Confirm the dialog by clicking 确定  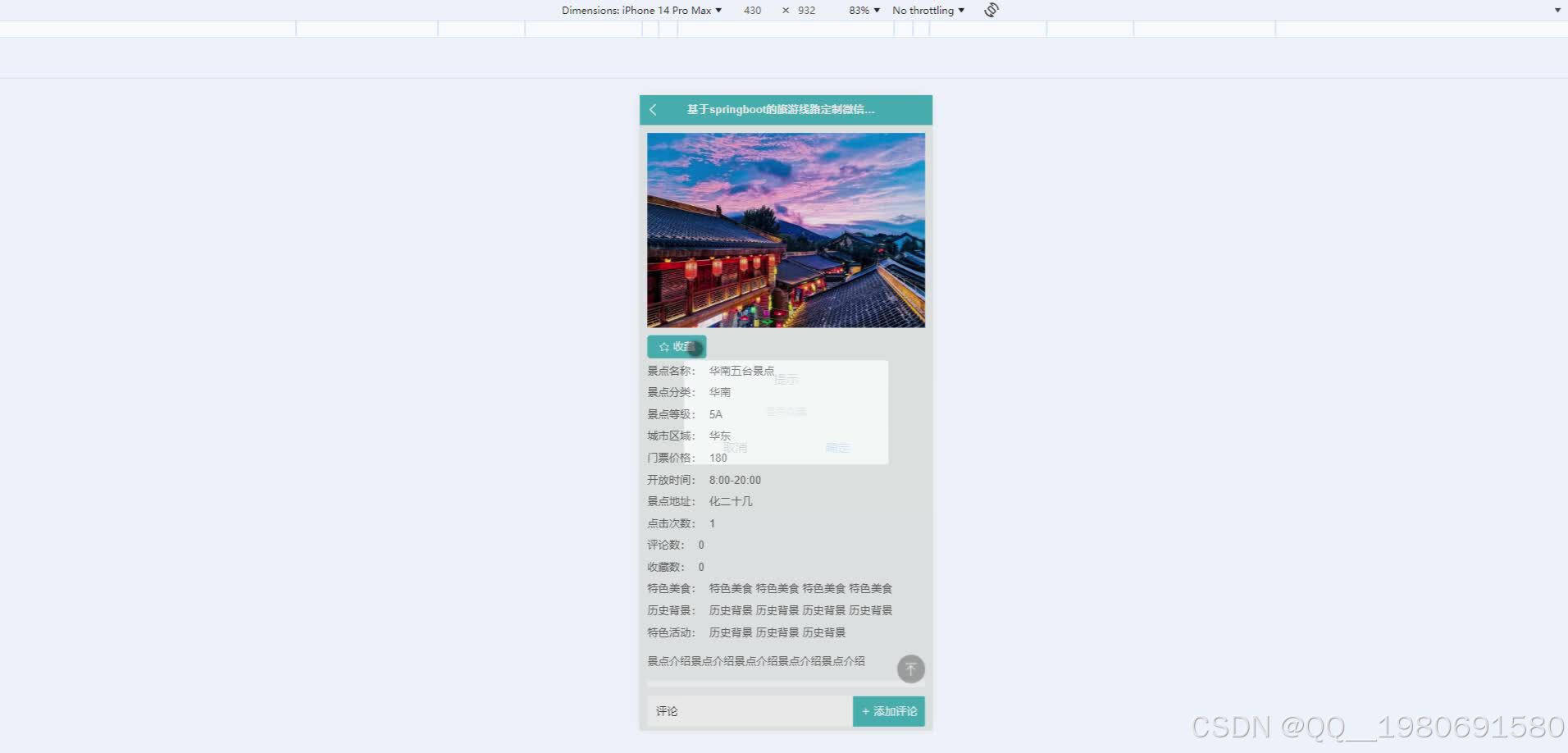(836, 447)
